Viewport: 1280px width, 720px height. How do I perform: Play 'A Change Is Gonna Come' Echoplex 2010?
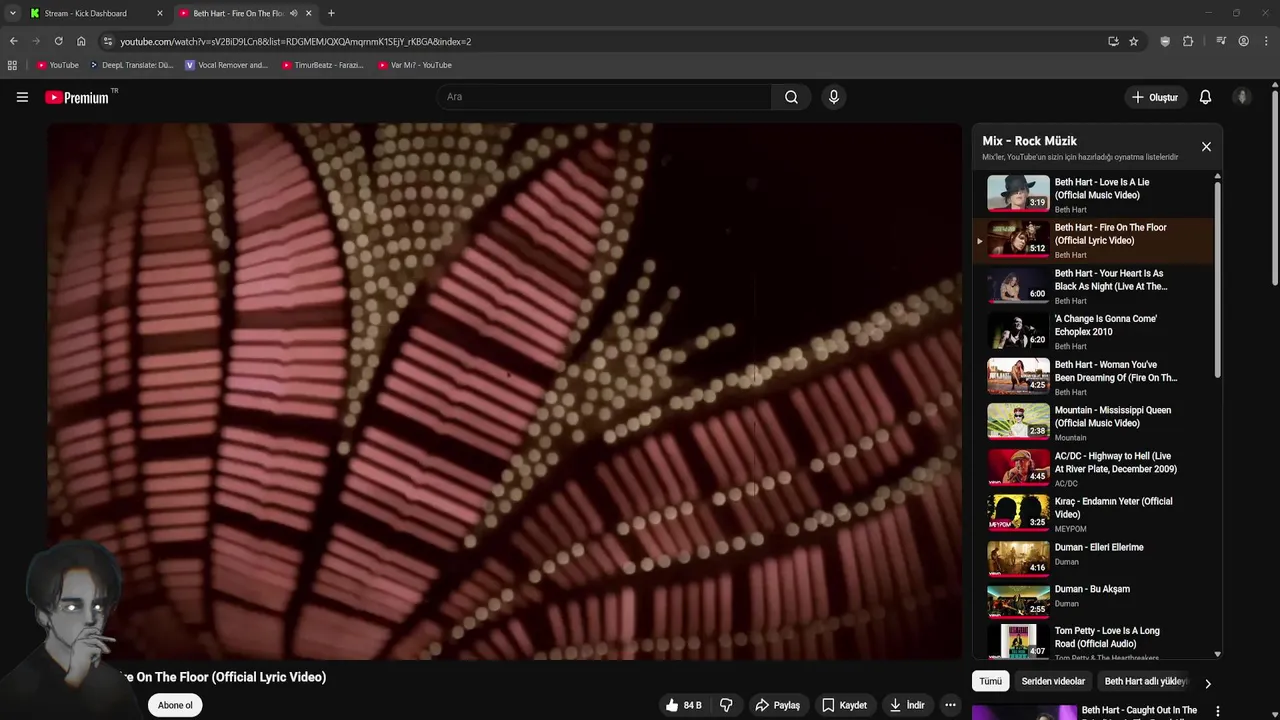[1093, 331]
